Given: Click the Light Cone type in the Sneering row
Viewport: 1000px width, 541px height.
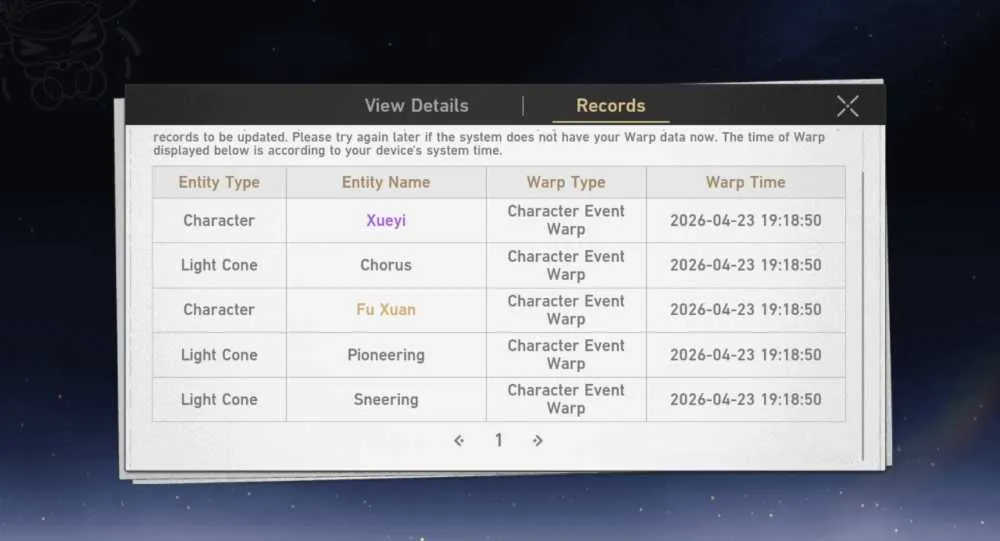Looking at the screenshot, I should 219,399.
